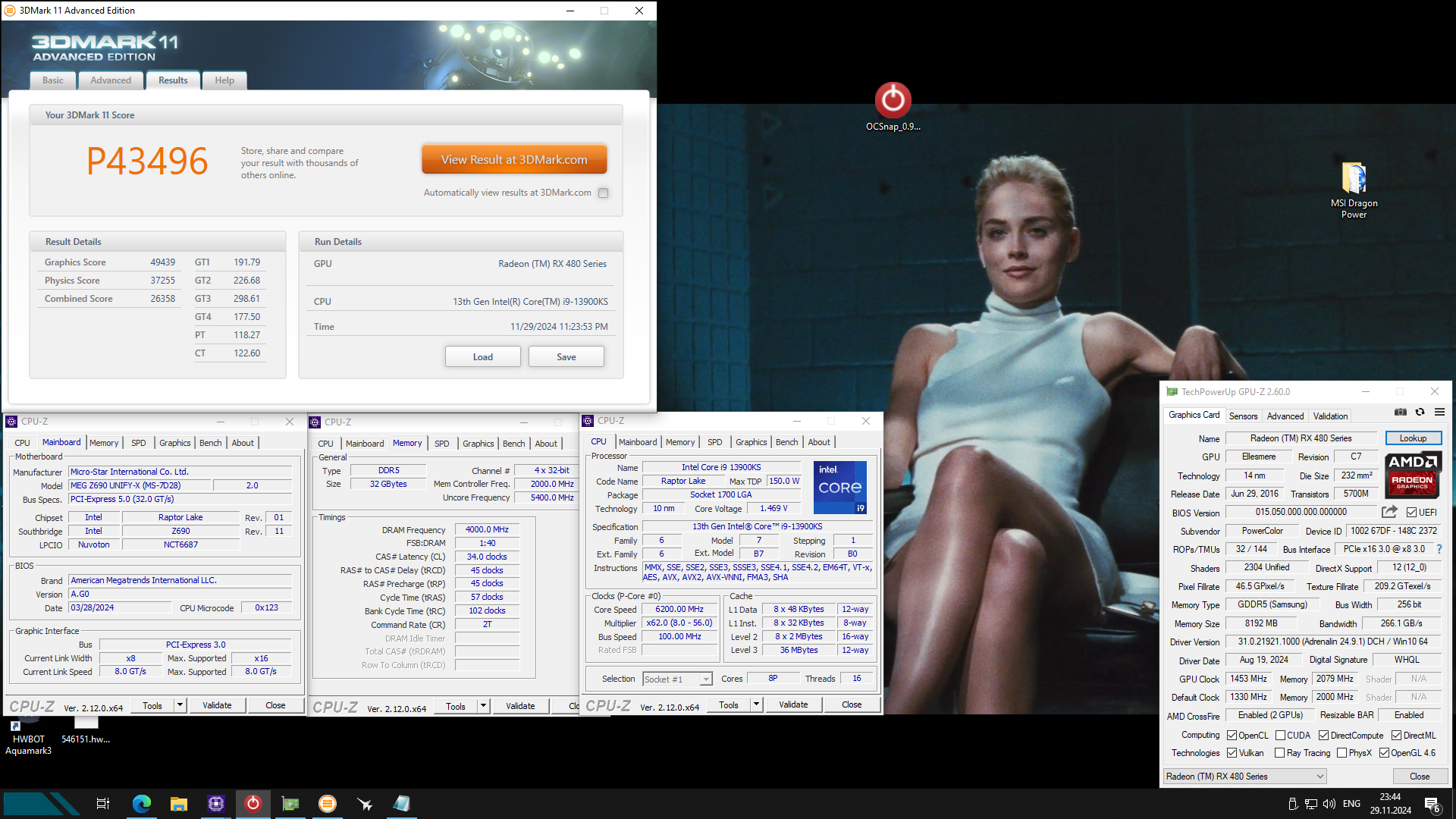Click the question mark beside Bus Interface
This screenshot has width=1456, height=819.
(x=1439, y=549)
